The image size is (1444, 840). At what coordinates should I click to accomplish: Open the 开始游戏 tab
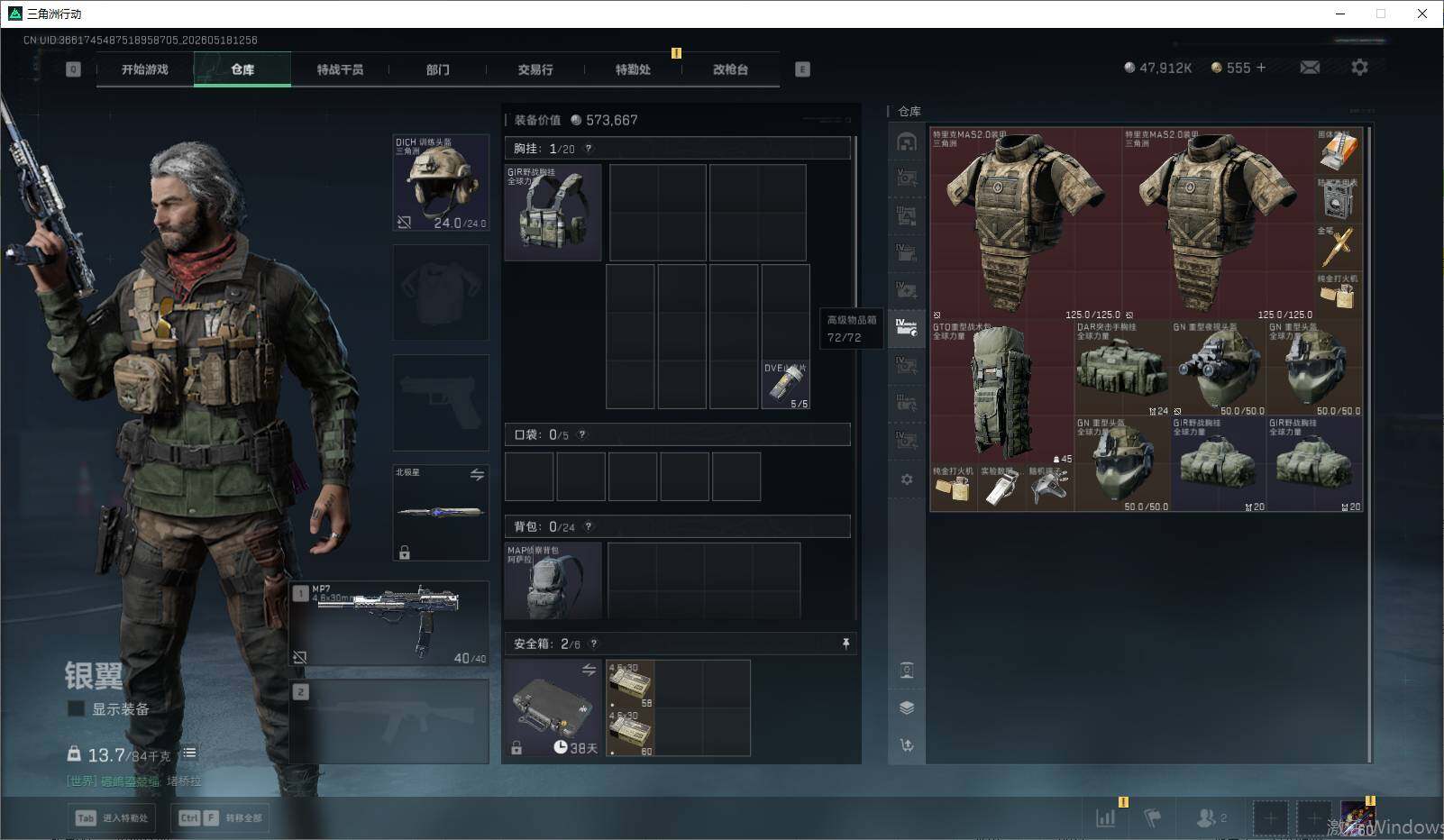click(145, 69)
